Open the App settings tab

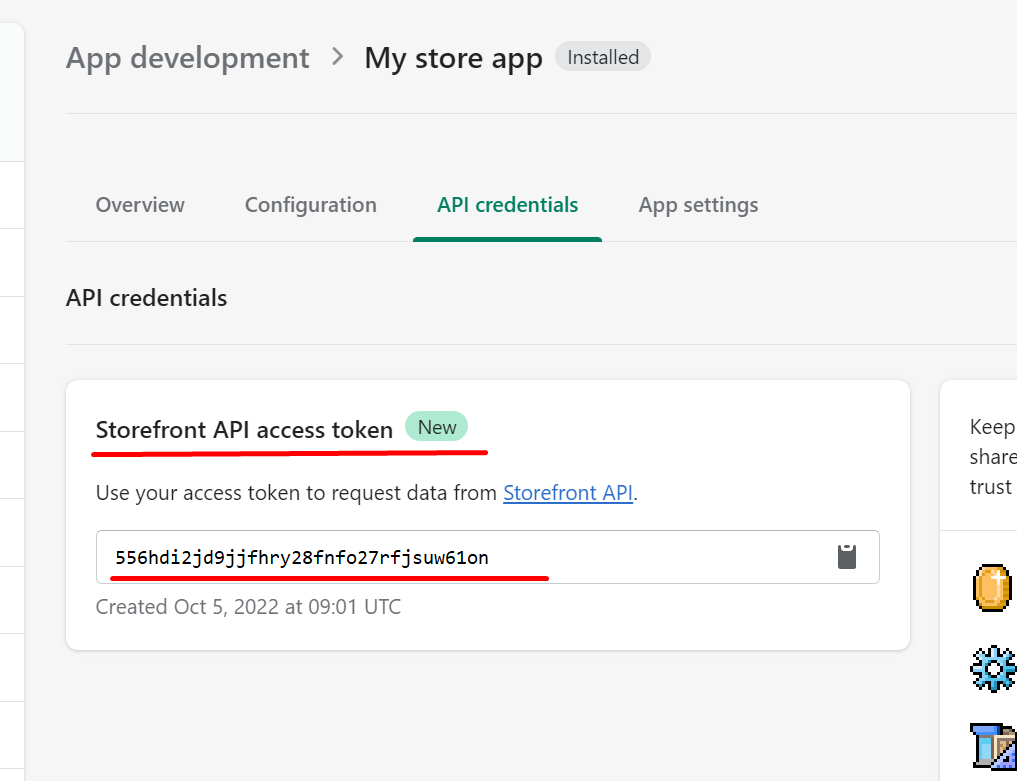(699, 205)
